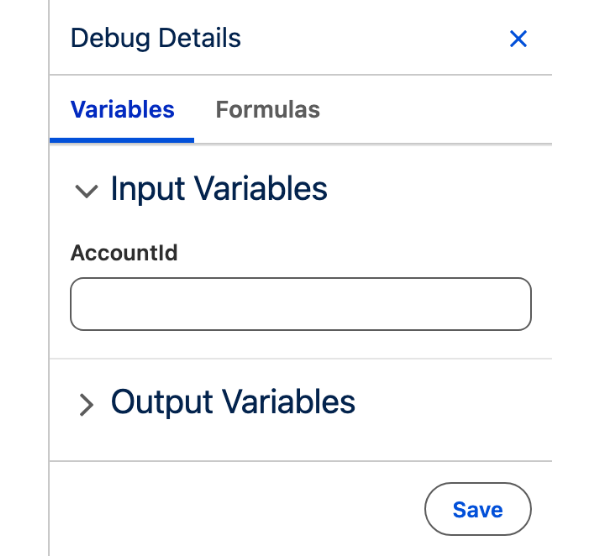This screenshot has width=600, height=556.
Task: Collapse the Input Variables section chevron
Action: tap(86, 191)
